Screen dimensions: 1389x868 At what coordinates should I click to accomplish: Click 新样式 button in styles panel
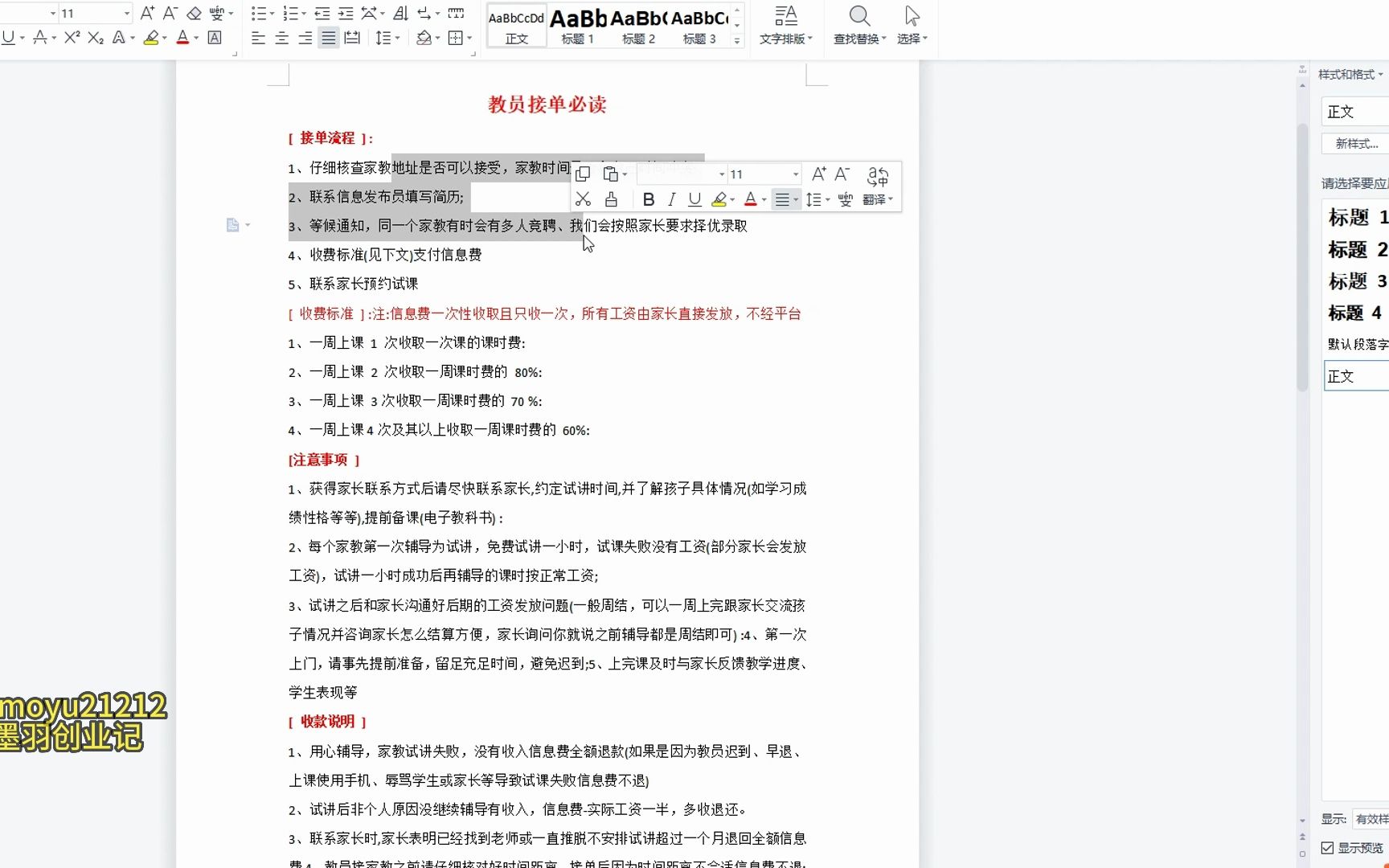1356,144
